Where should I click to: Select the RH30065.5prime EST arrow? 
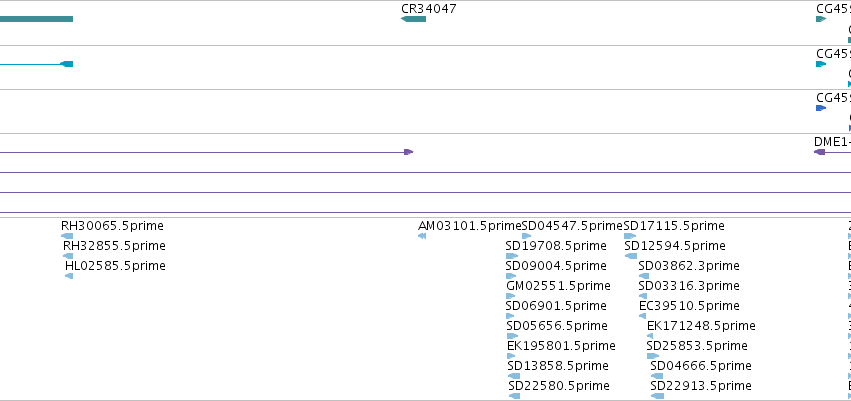tap(67, 236)
